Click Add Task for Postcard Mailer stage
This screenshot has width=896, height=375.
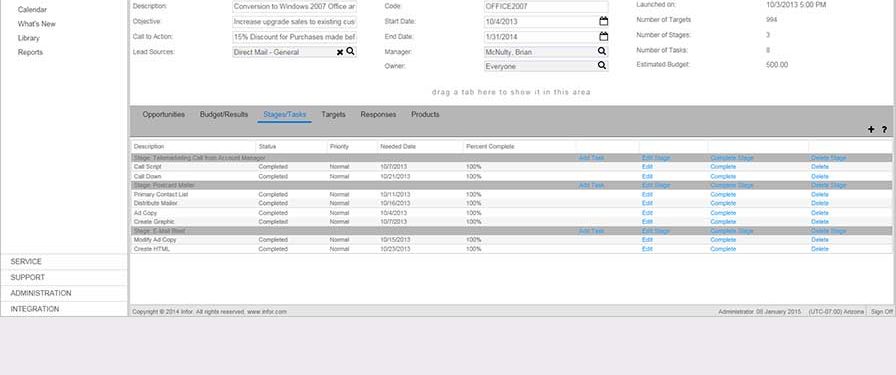pyautogui.click(x=591, y=185)
